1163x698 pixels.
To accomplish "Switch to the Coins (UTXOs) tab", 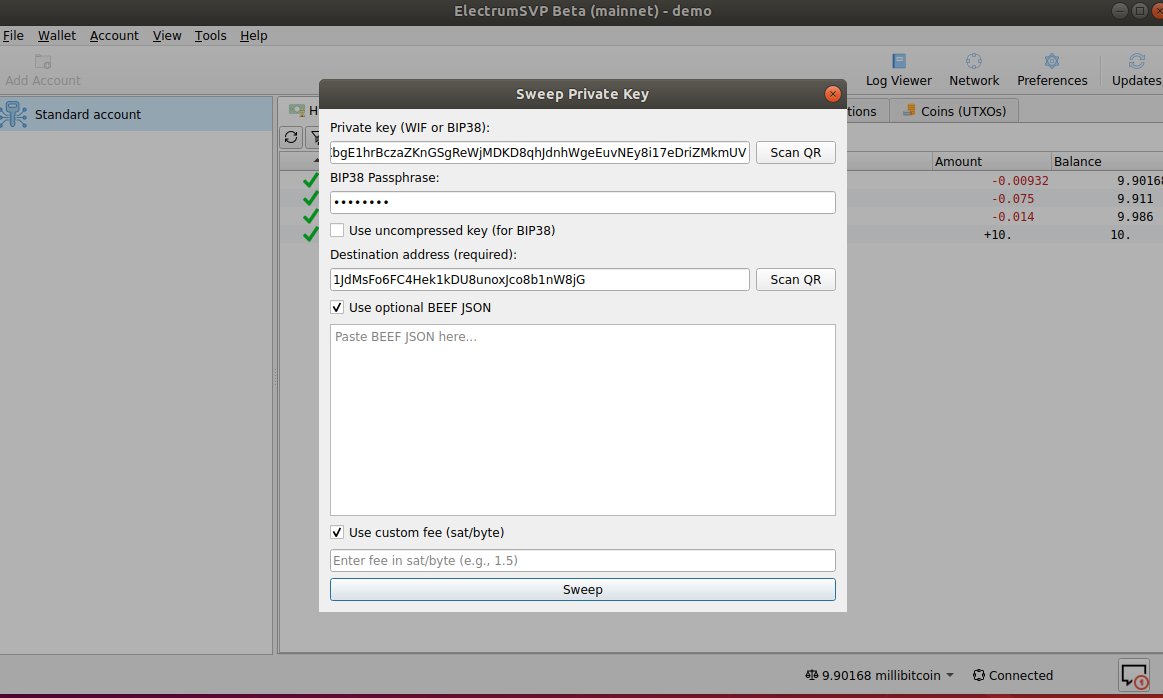I will click(x=954, y=111).
